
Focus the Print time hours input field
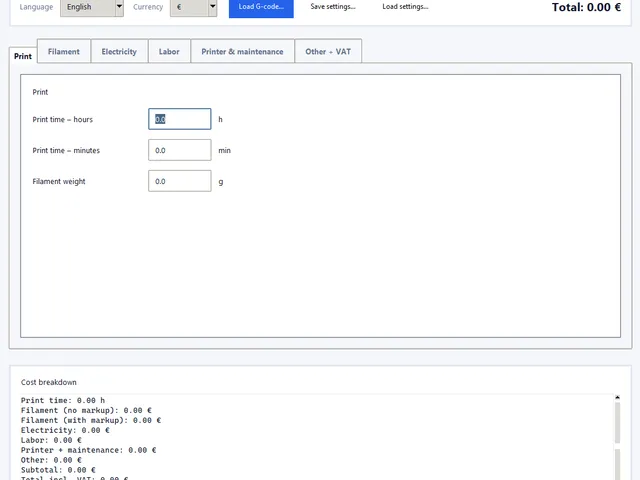[x=180, y=119]
